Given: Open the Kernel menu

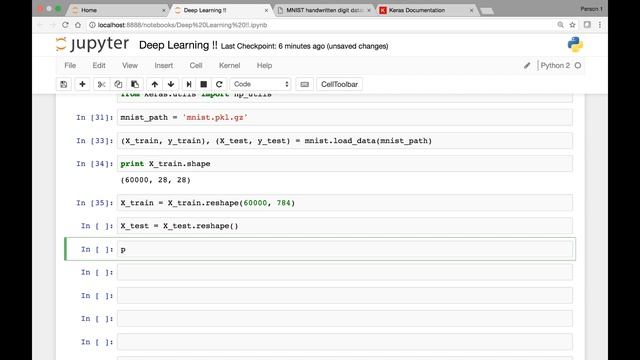Looking at the screenshot, I should pos(229,65).
